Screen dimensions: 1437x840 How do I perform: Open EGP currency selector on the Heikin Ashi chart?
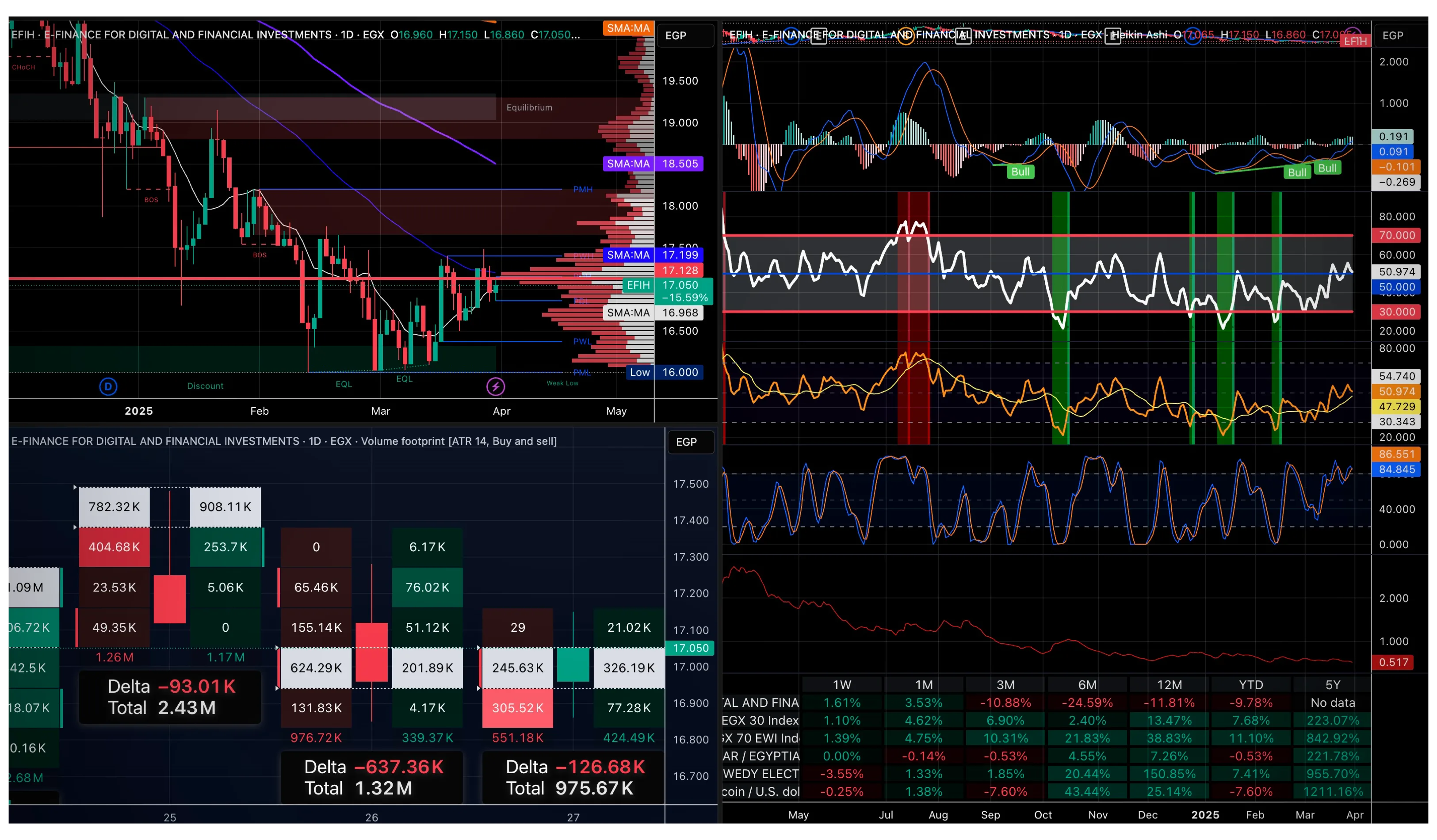(1400, 35)
